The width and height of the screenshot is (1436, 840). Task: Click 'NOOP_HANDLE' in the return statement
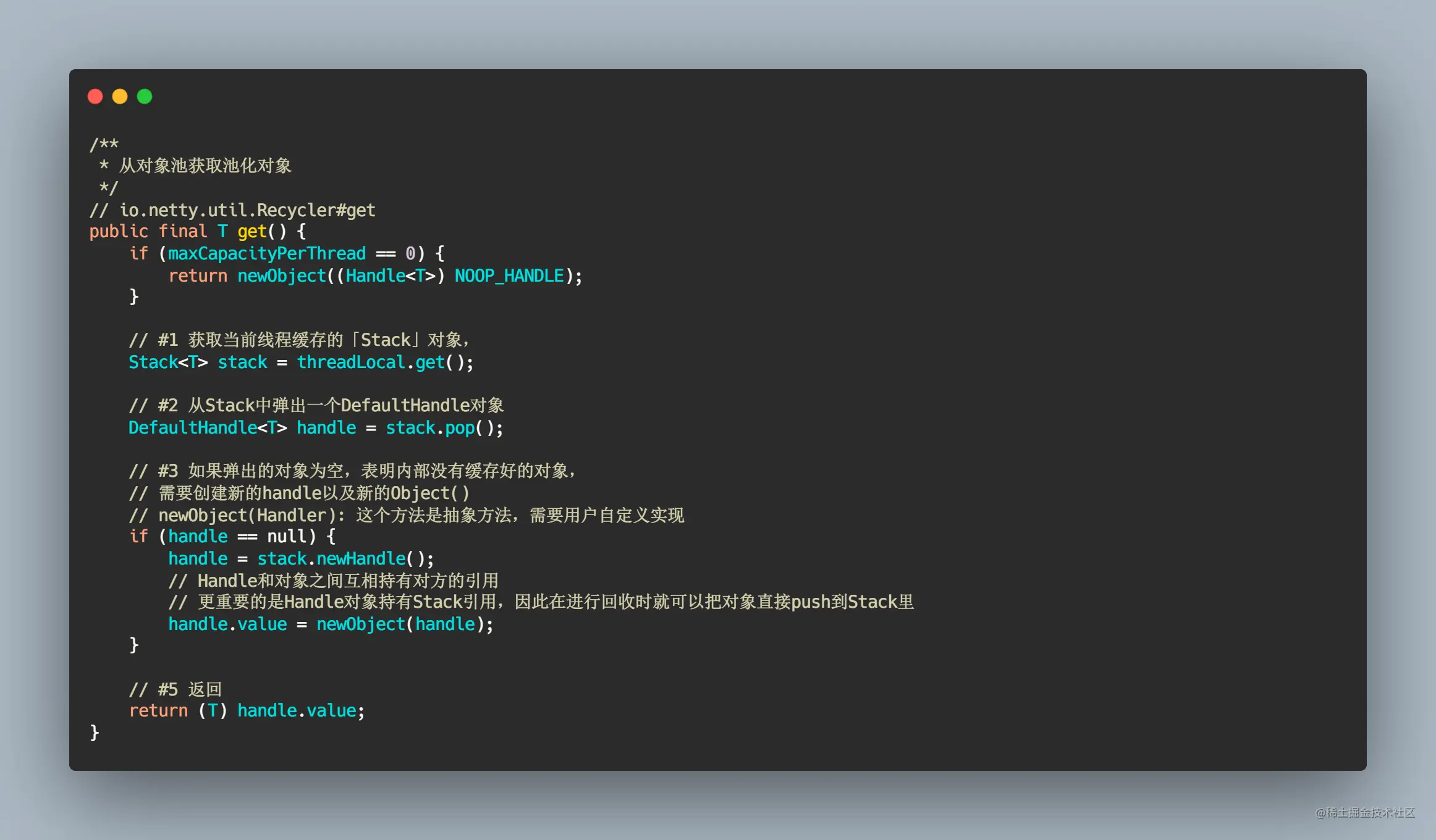[x=509, y=275]
